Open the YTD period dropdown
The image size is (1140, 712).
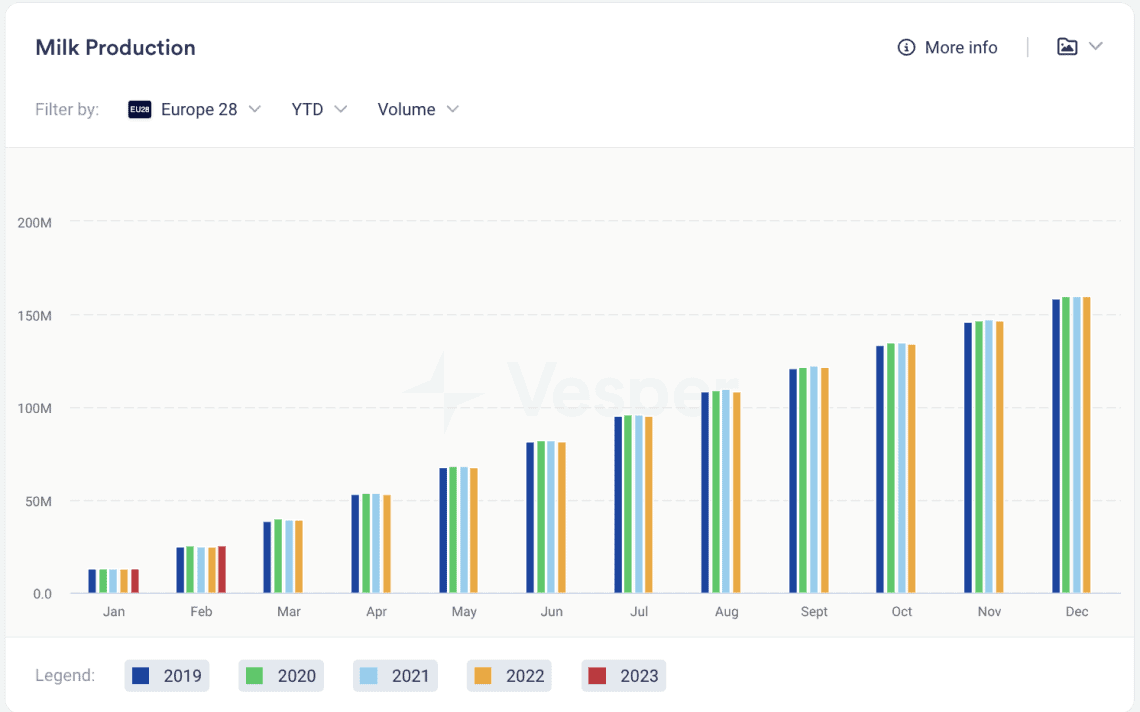[319, 110]
